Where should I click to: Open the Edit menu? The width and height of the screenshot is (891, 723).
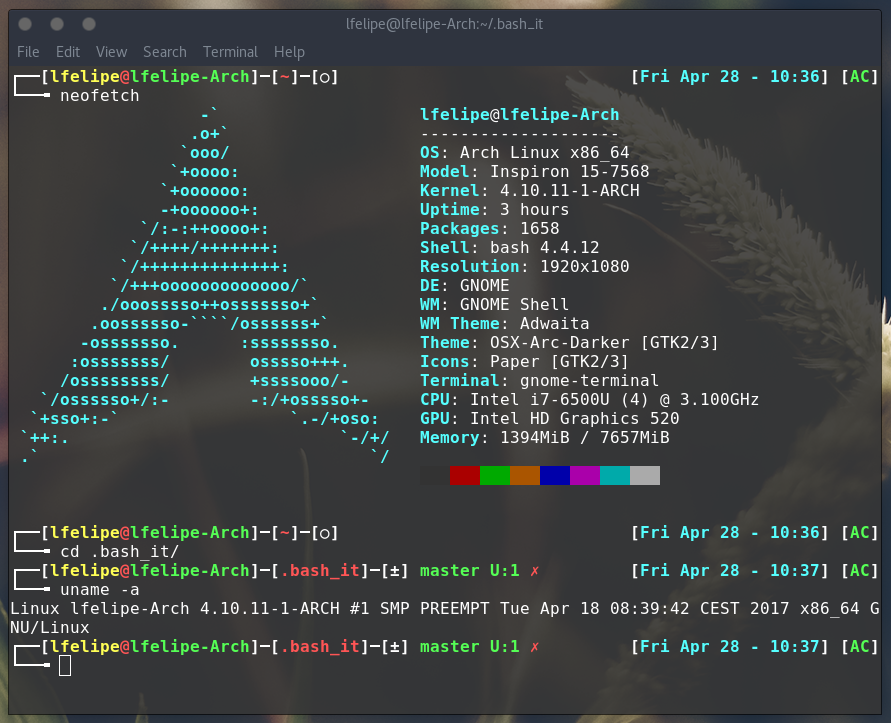[x=68, y=52]
